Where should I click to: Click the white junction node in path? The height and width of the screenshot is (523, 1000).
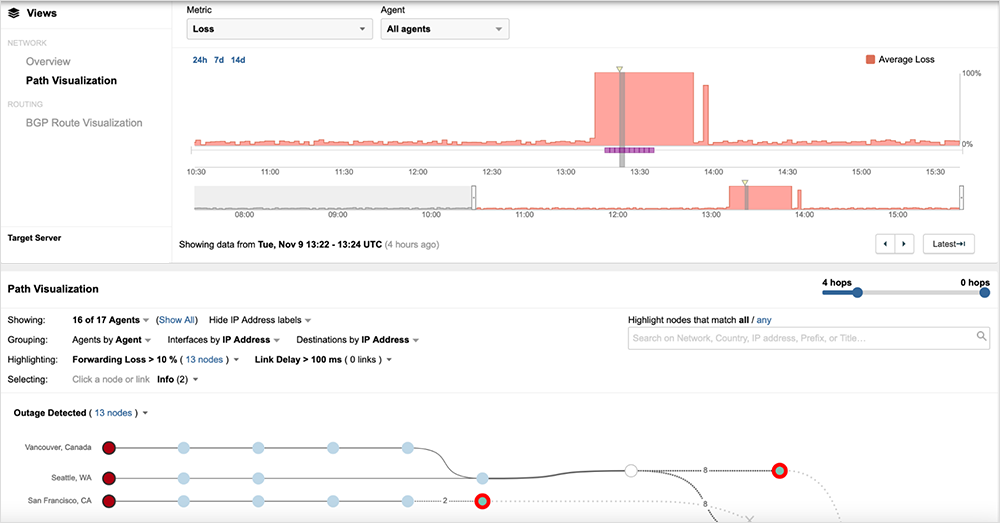point(630,470)
